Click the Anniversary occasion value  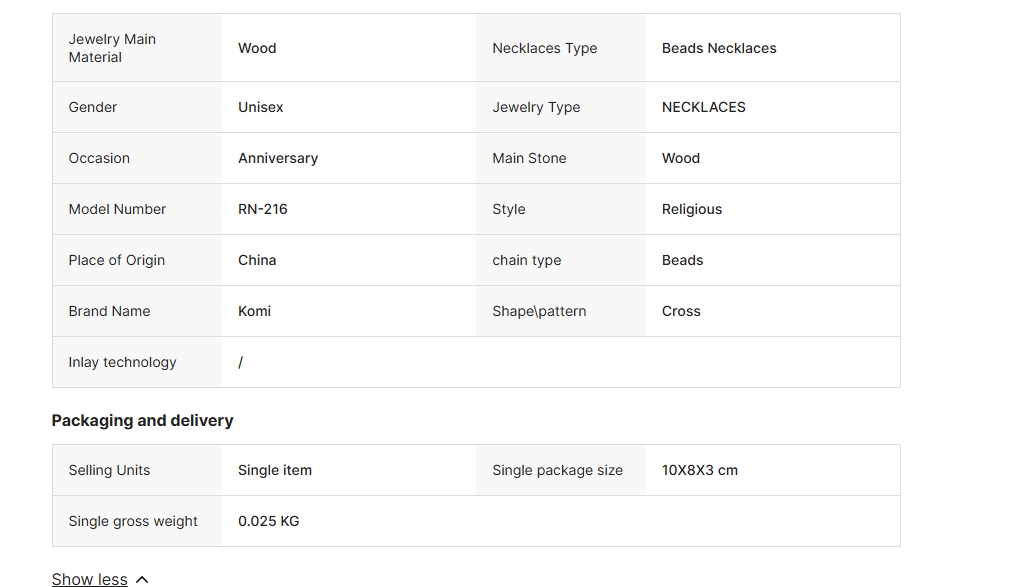(x=278, y=158)
